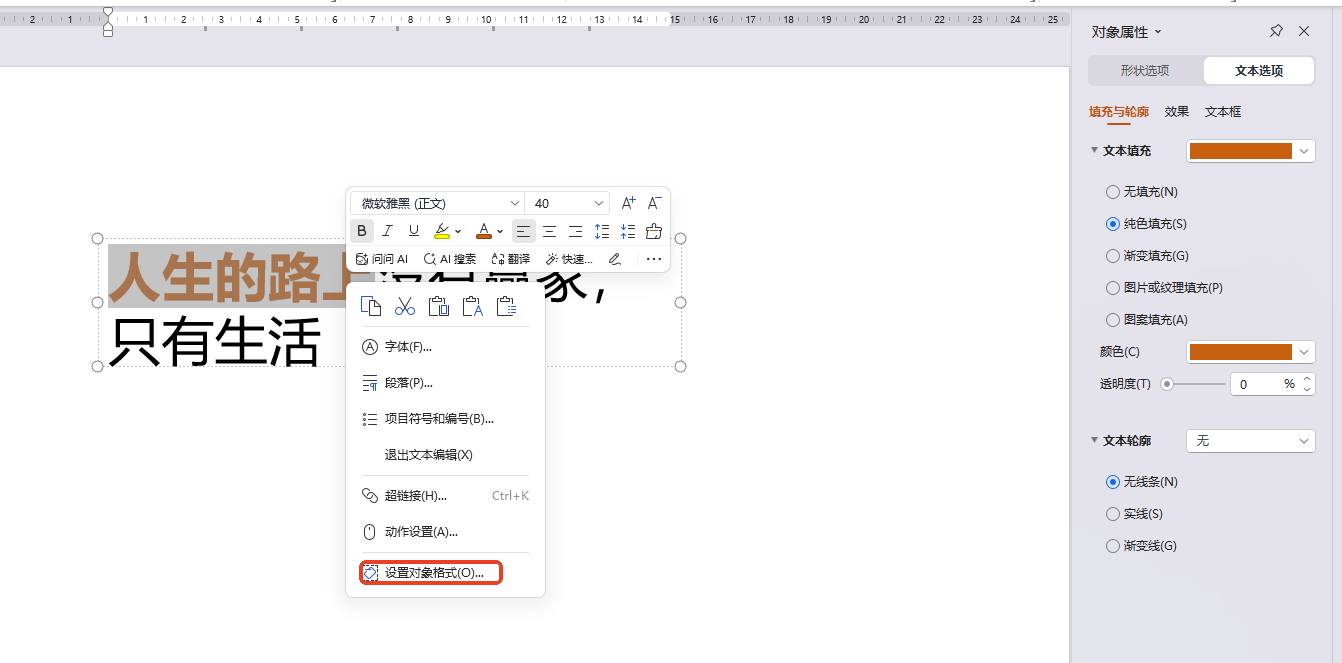This screenshot has height=663, width=1342.
Task: Click the clear formatting eraser icon
Action: (654, 231)
